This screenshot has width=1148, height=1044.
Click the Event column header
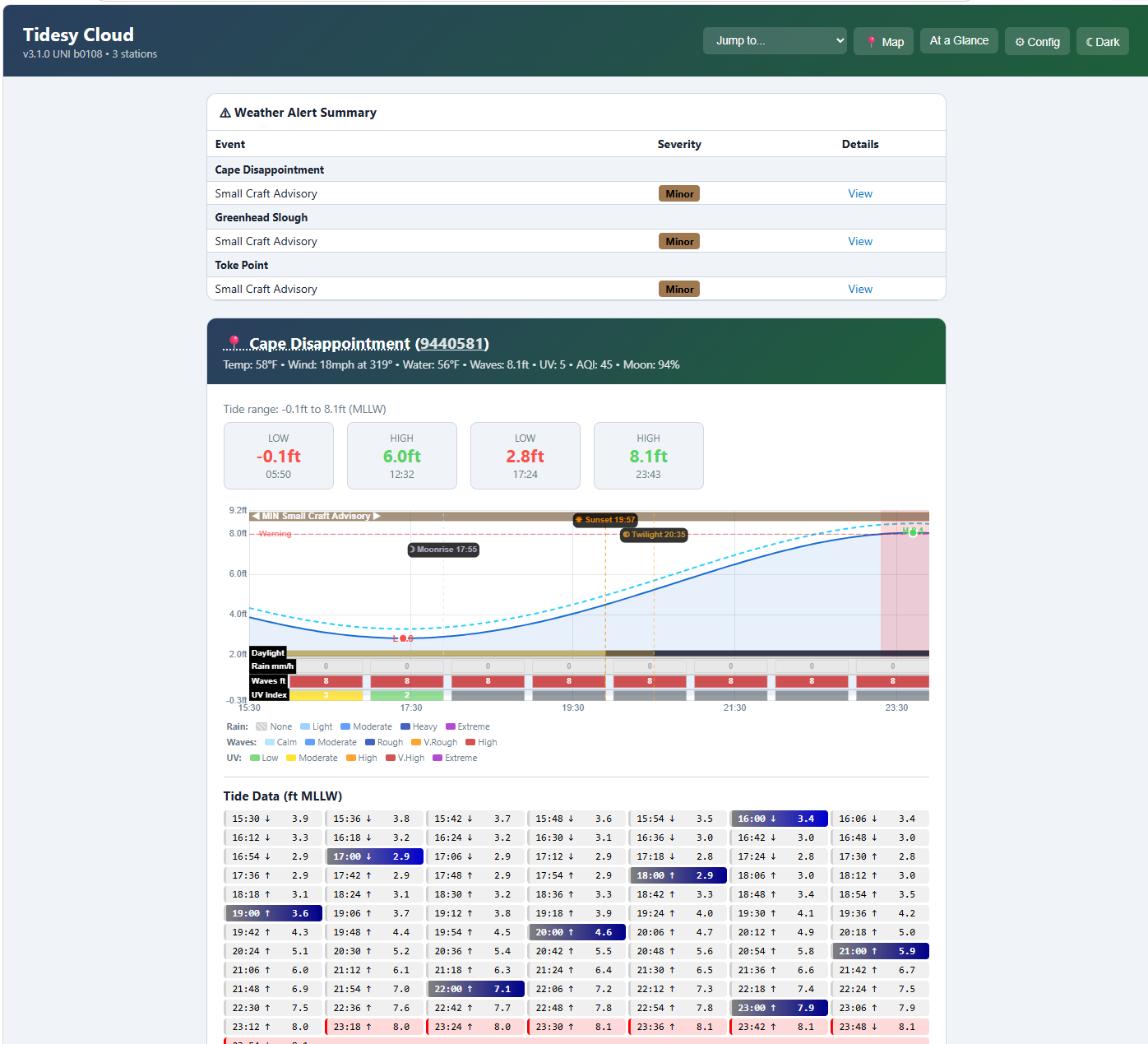pos(230,144)
